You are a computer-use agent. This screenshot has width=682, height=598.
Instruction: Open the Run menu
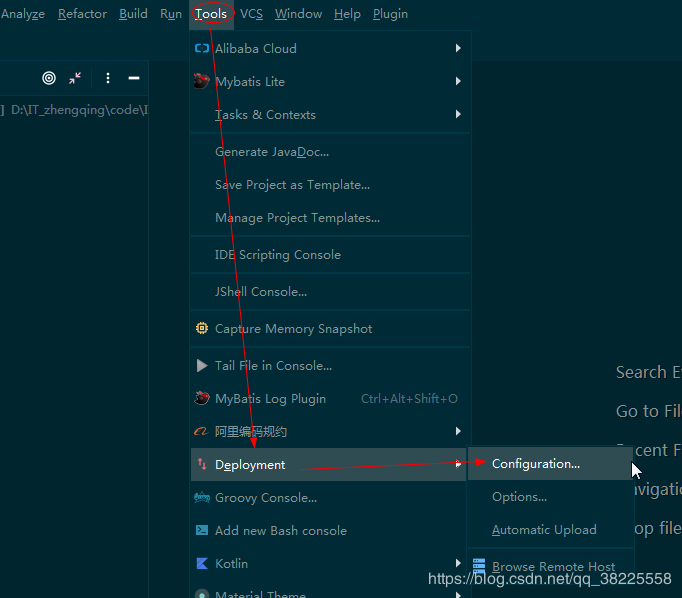pos(171,14)
